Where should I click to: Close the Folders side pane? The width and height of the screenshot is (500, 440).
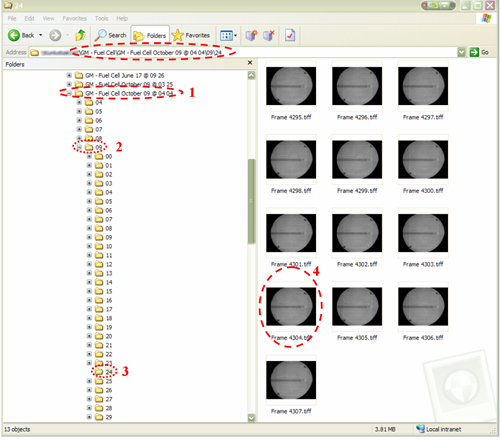click(250, 63)
